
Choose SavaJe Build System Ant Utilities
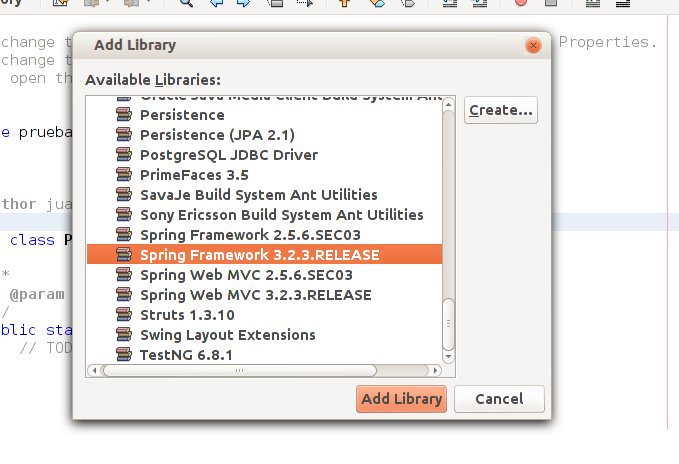[x=264, y=194]
